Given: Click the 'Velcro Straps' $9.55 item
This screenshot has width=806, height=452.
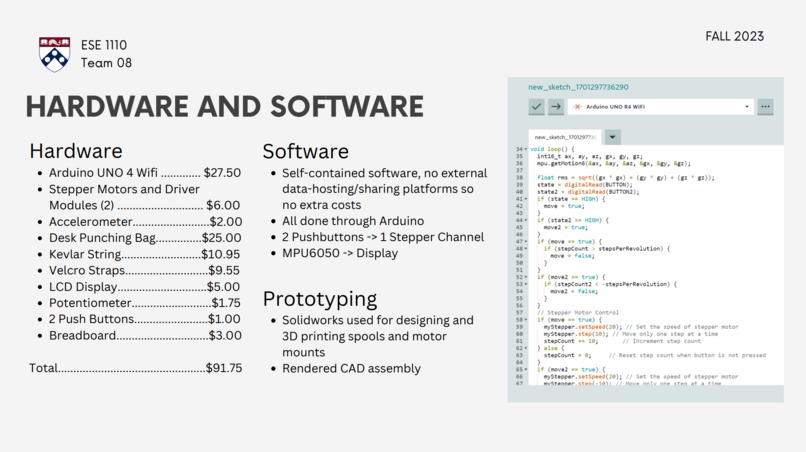Looking at the screenshot, I should 144,270.
